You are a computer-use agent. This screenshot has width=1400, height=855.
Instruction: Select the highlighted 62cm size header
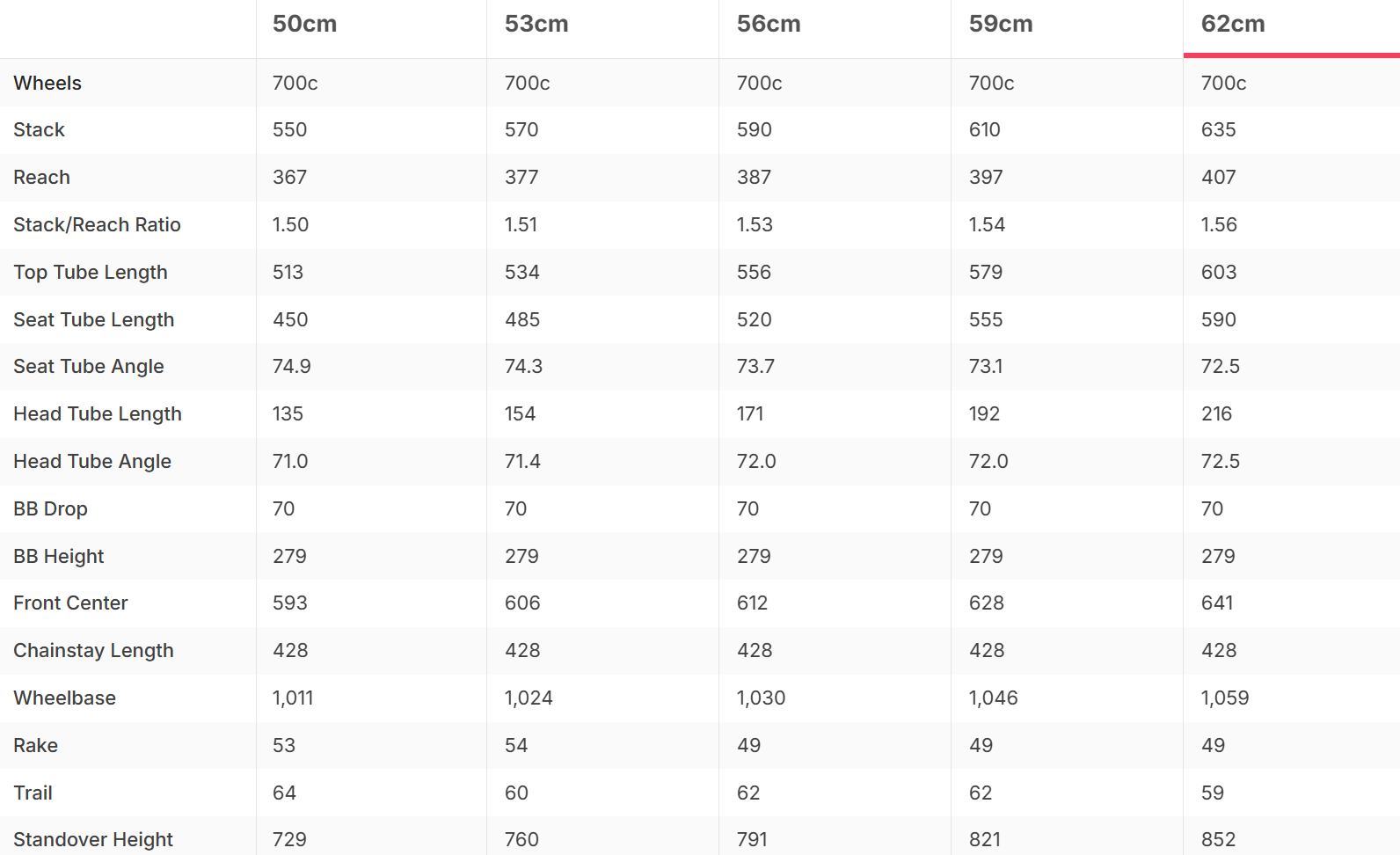1233,24
